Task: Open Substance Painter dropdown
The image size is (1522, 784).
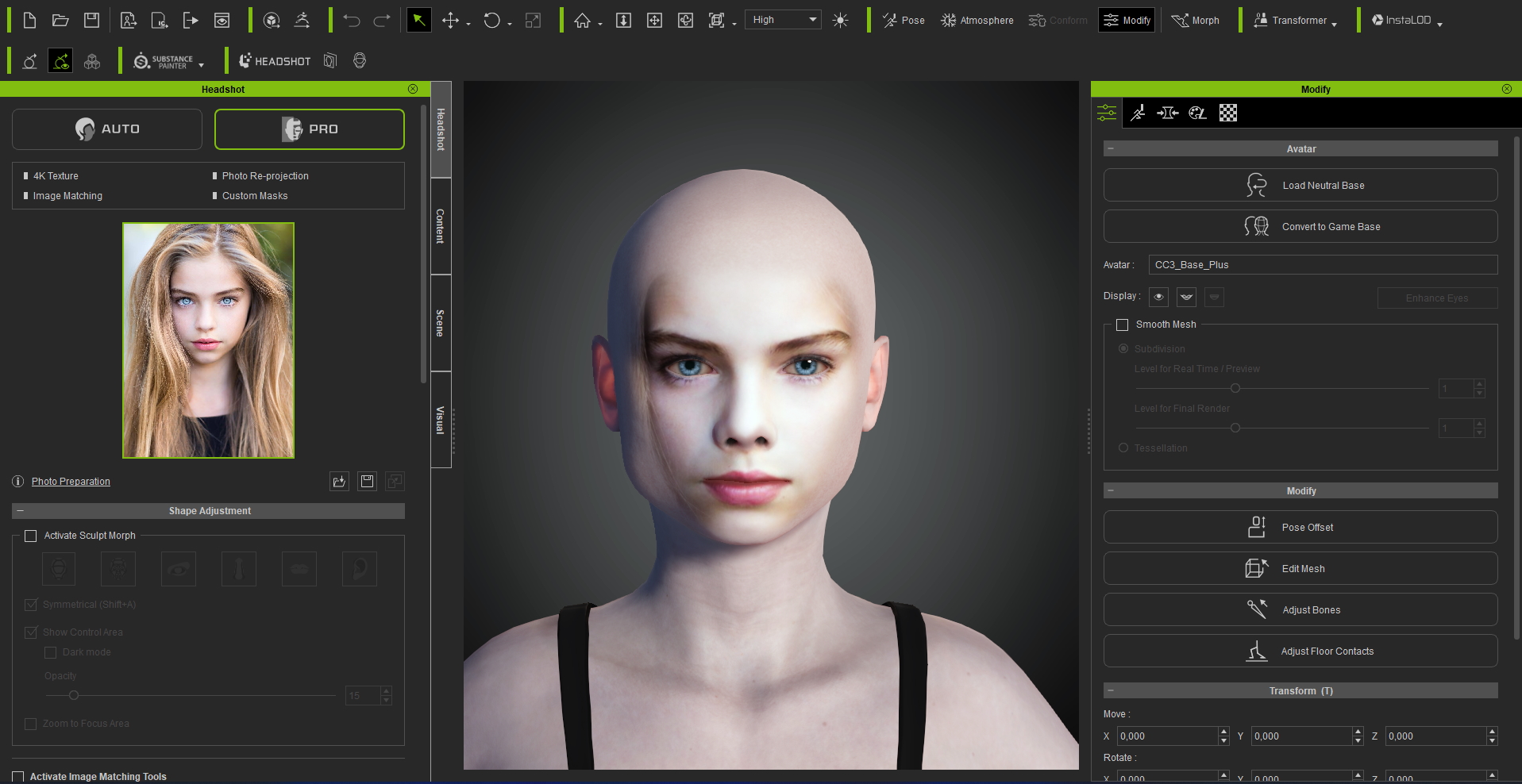Action: [x=168, y=61]
